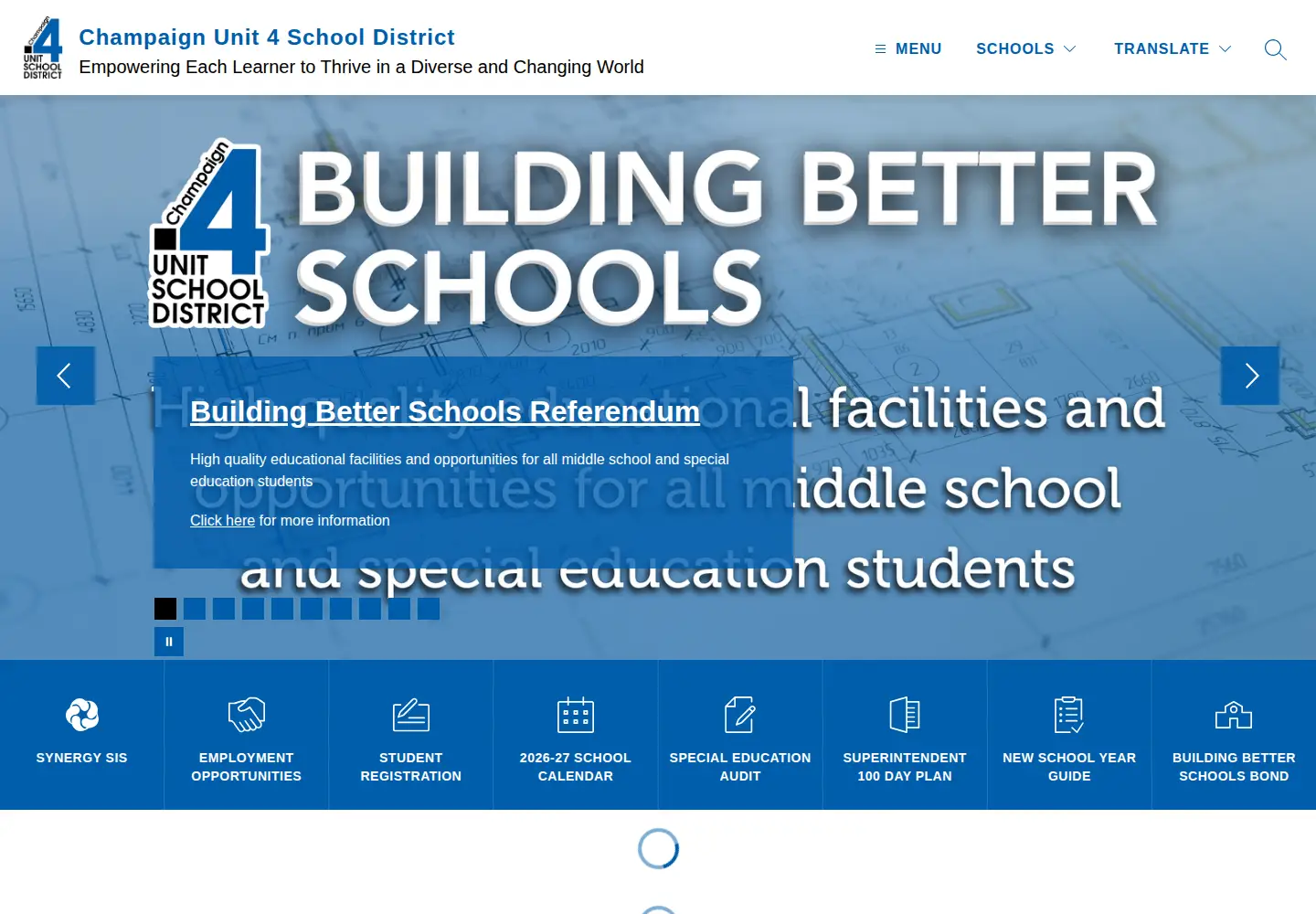Image resolution: width=1316 pixels, height=914 pixels.
Task: Click the Student Registration pencil icon
Action: tap(411, 715)
